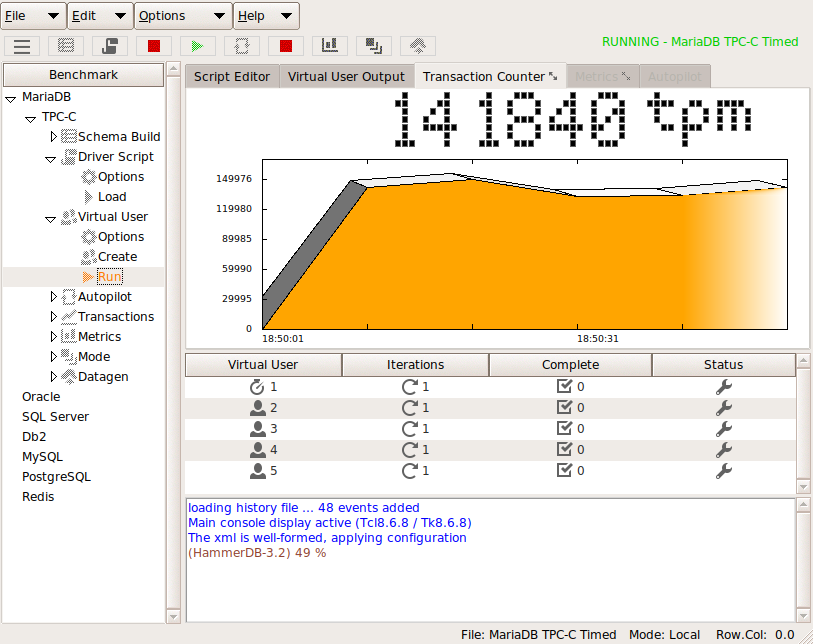The image size is (813, 644).
Task: Click the Status column header
Action: point(723,365)
